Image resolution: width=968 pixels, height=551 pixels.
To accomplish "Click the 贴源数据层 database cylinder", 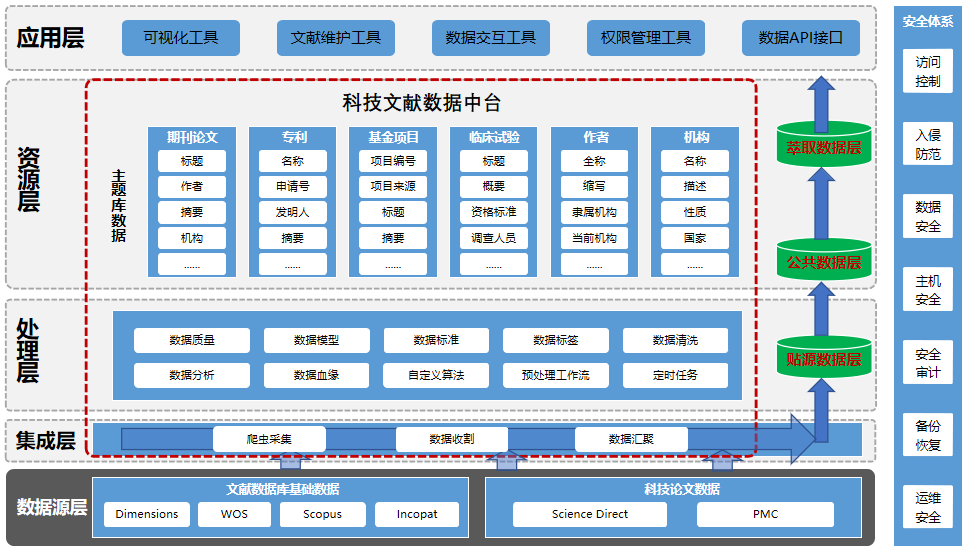I will [823, 357].
